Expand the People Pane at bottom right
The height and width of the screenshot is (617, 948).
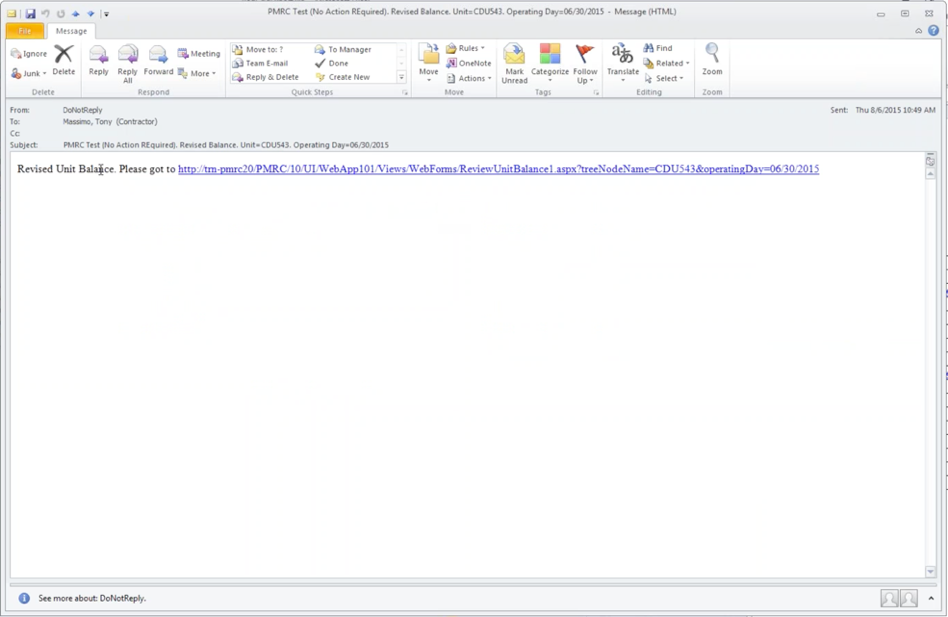(931, 598)
